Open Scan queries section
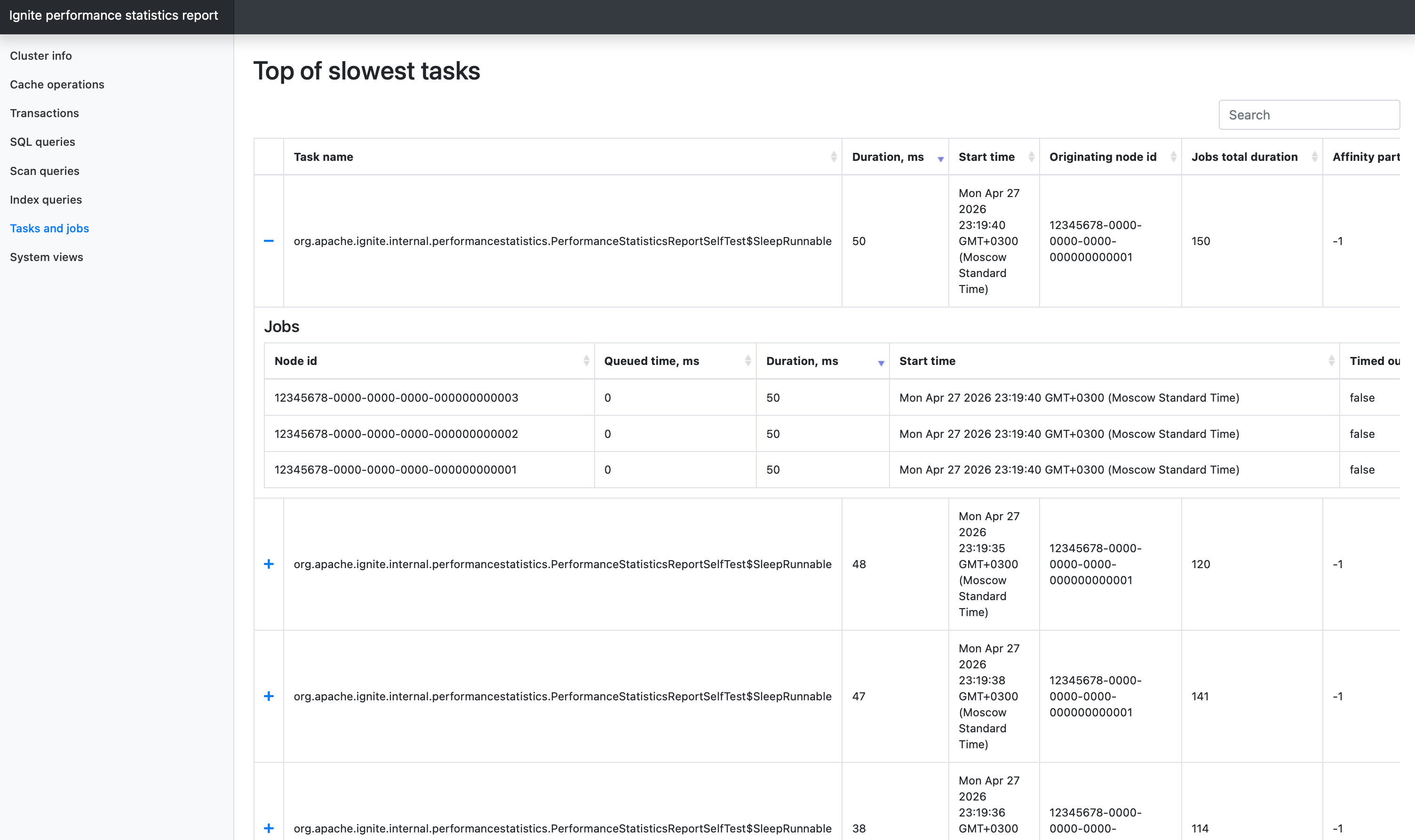Image resolution: width=1415 pixels, height=840 pixels. (x=45, y=171)
